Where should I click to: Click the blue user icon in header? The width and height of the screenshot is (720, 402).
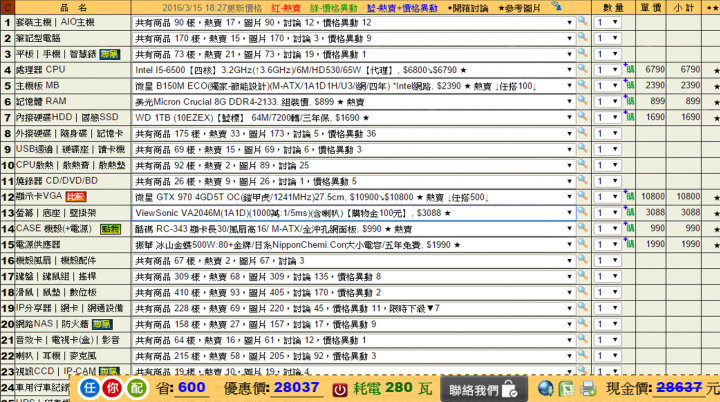[x=557, y=6]
